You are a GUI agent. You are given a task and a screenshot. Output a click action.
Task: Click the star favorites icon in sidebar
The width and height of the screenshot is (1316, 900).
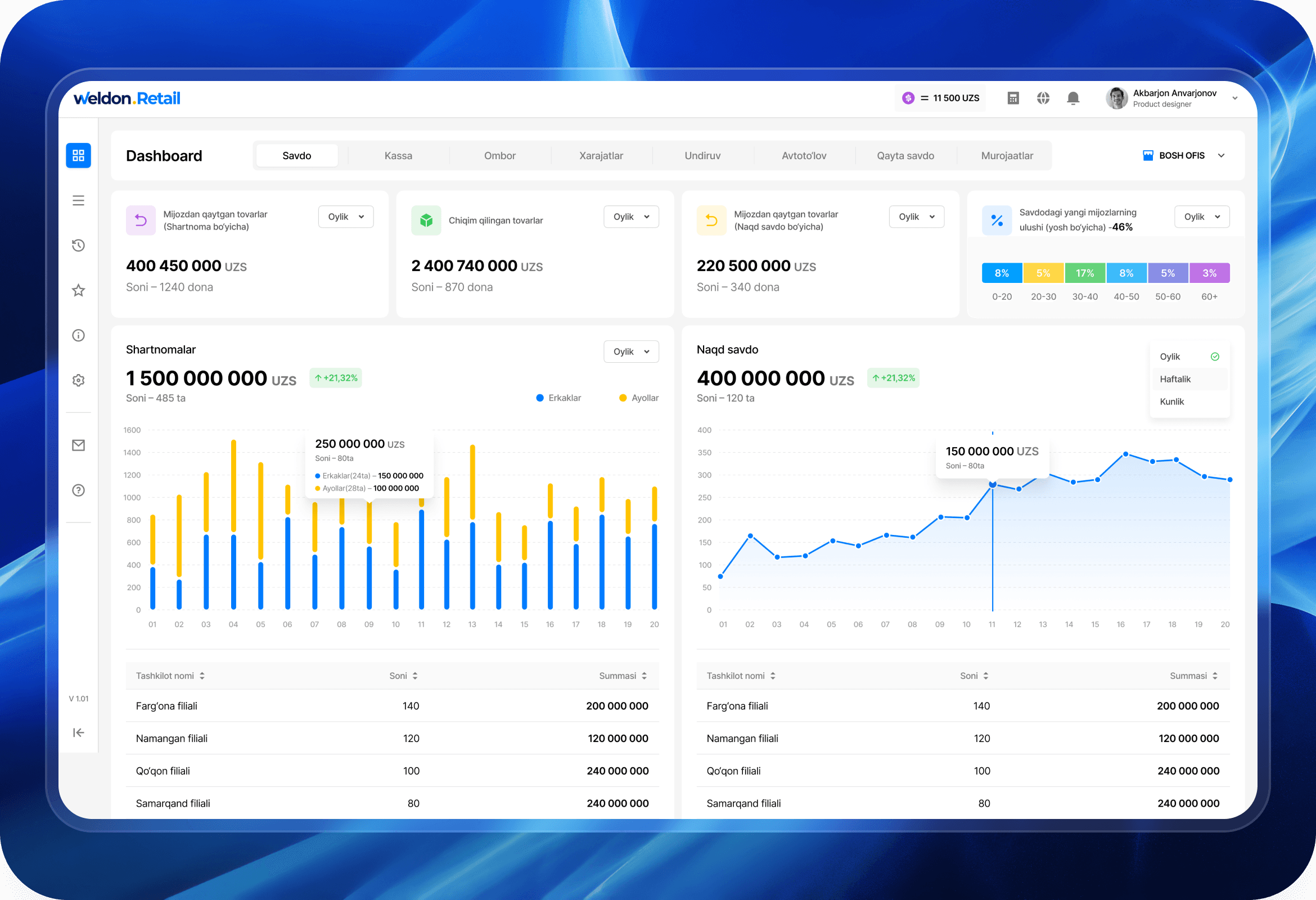click(78, 291)
